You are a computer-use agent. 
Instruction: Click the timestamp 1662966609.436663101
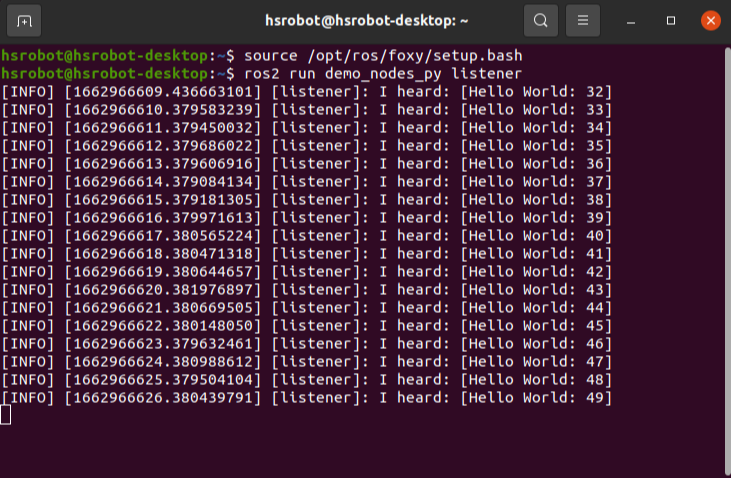pos(163,92)
